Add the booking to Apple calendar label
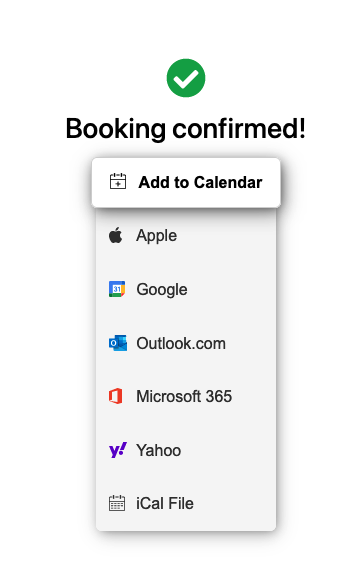The width and height of the screenshot is (360, 565). click(x=156, y=236)
